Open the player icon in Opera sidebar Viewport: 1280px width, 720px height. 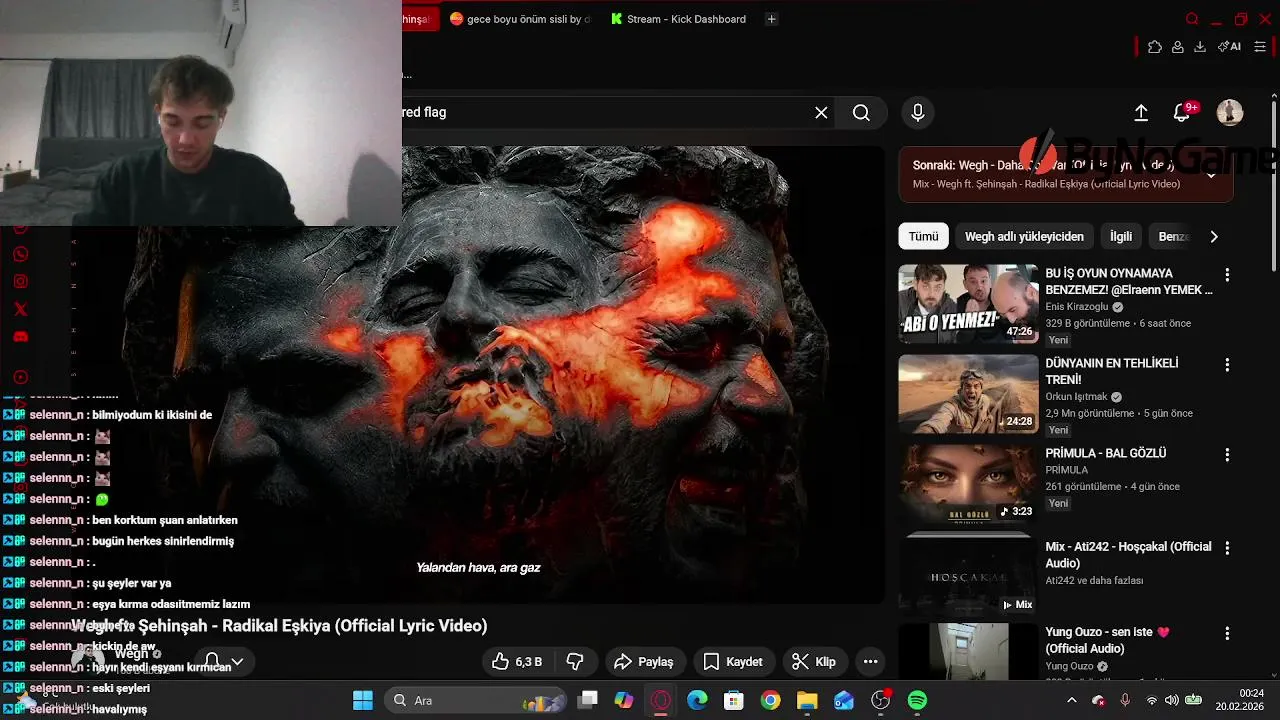pyautogui.click(x=21, y=377)
